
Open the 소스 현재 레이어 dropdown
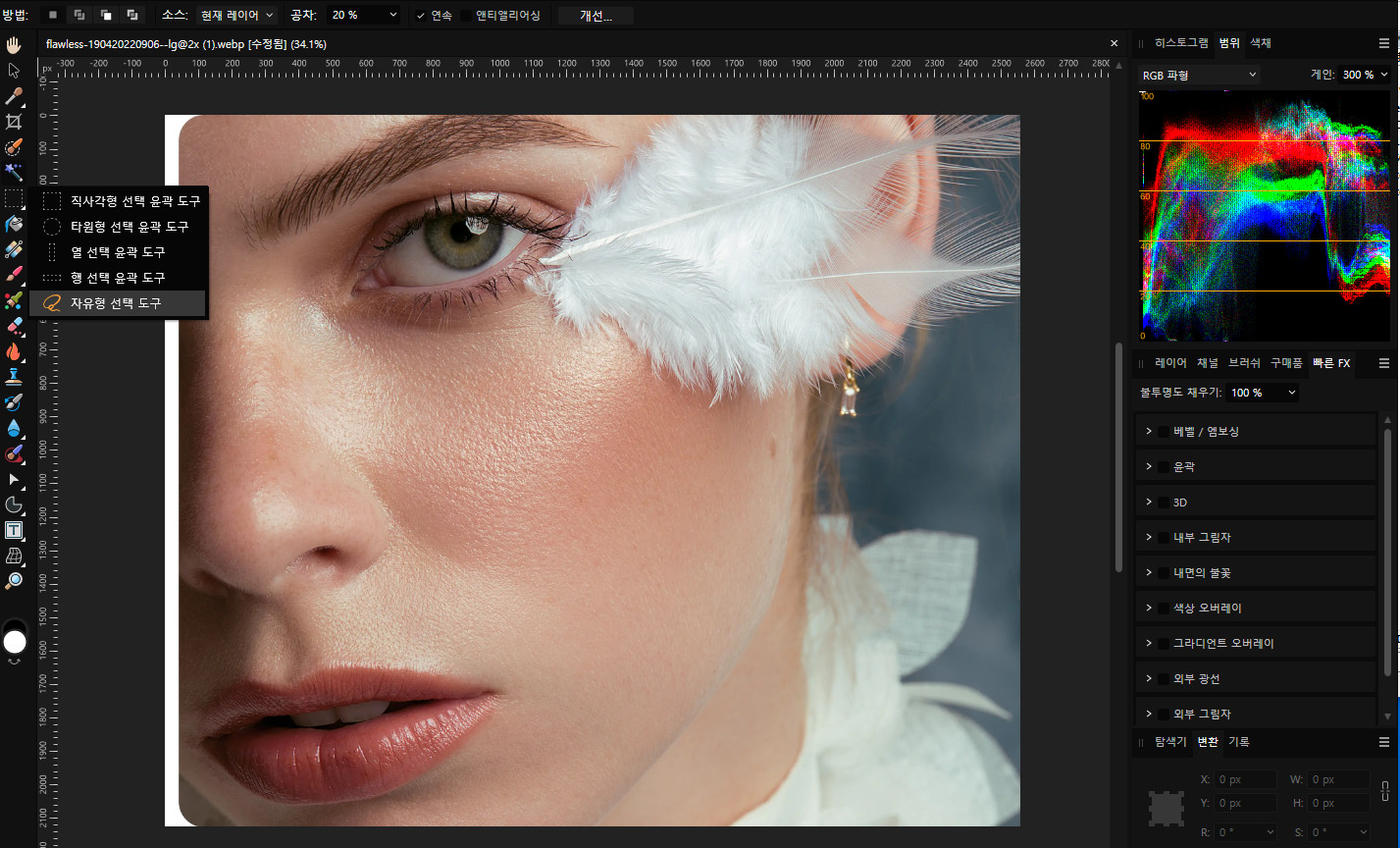(x=236, y=16)
